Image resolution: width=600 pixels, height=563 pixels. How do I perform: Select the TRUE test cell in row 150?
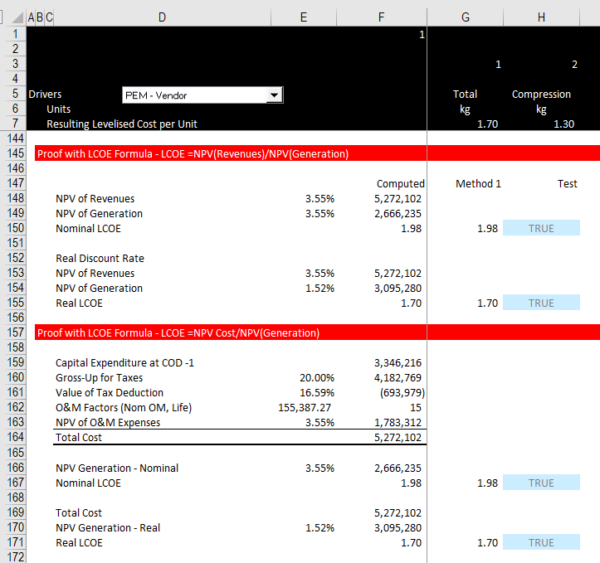pos(541,228)
